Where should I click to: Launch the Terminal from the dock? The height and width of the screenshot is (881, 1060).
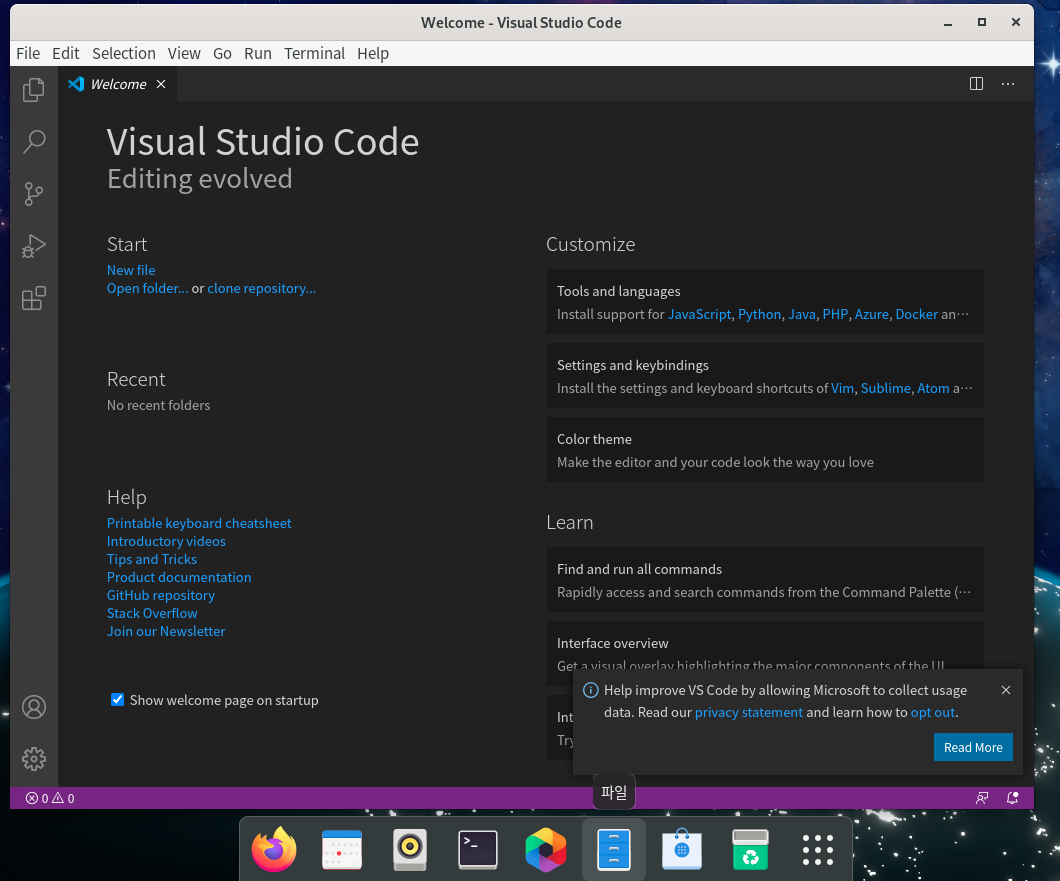pyautogui.click(x=478, y=849)
